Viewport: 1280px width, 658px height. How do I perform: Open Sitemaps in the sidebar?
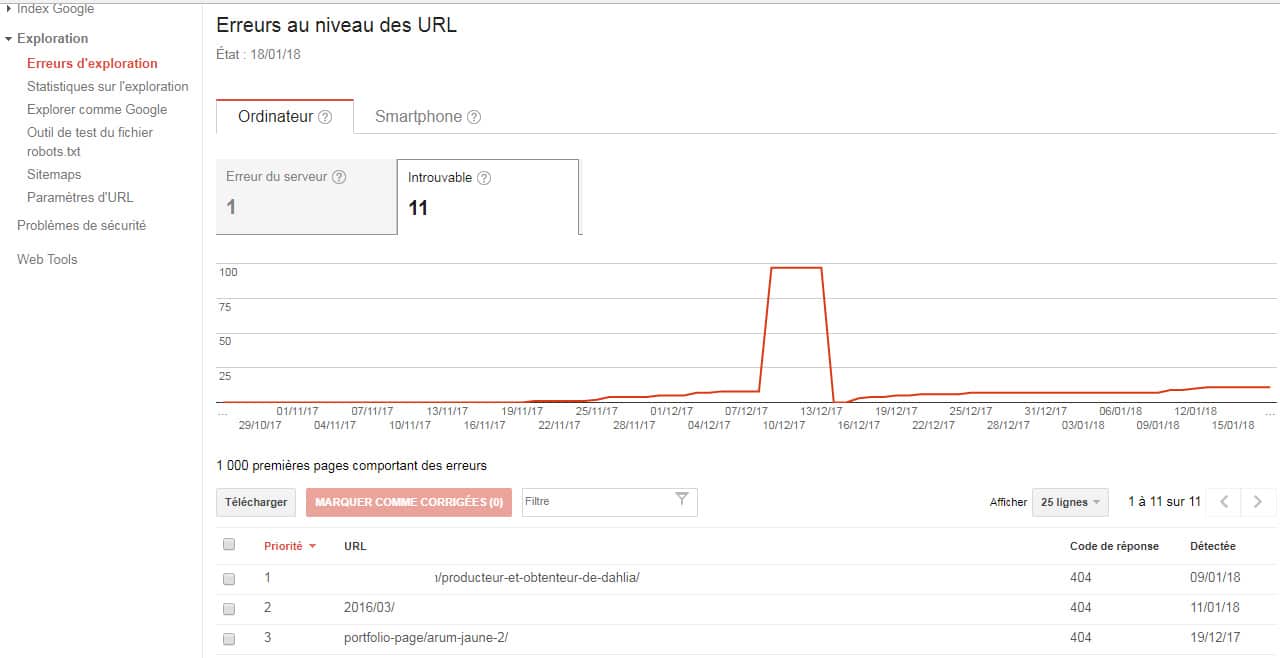click(54, 174)
